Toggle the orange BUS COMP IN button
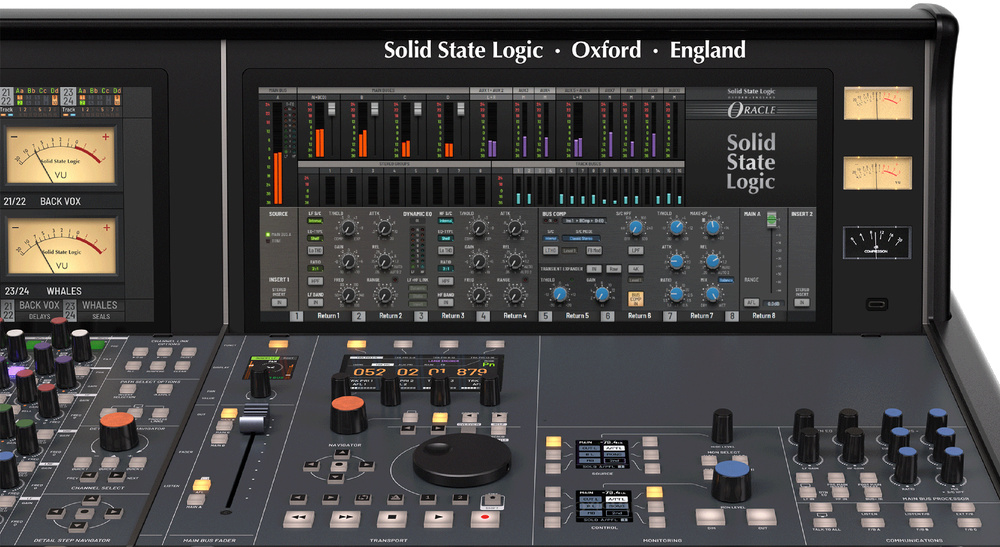The height and width of the screenshot is (547, 1000). [x=636, y=298]
